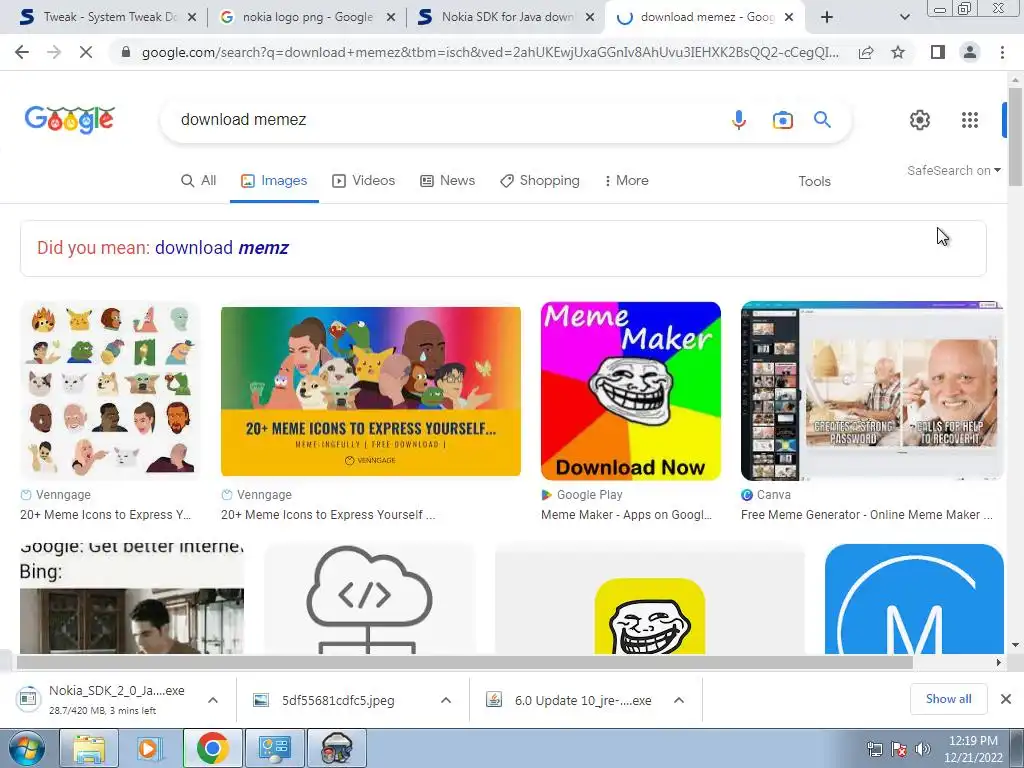Go to Google home via holiday logo
The width and height of the screenshot is (1024, 768).
tap(70, 120)
